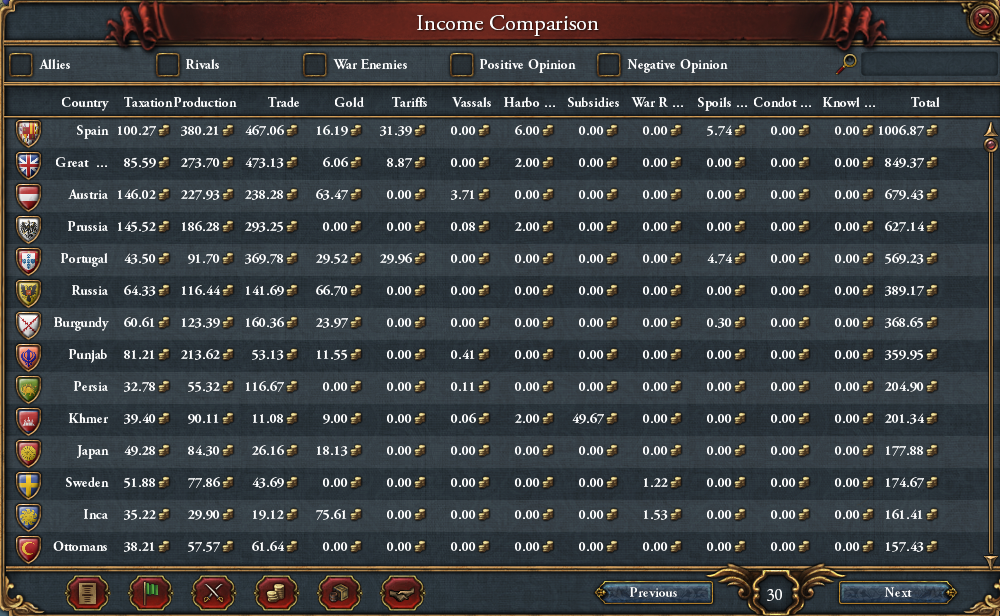This screenshot has height=616, width=1000.
Task: Sort by the Vassals column header
Action: pyautogui.click(x=471, y=102)
